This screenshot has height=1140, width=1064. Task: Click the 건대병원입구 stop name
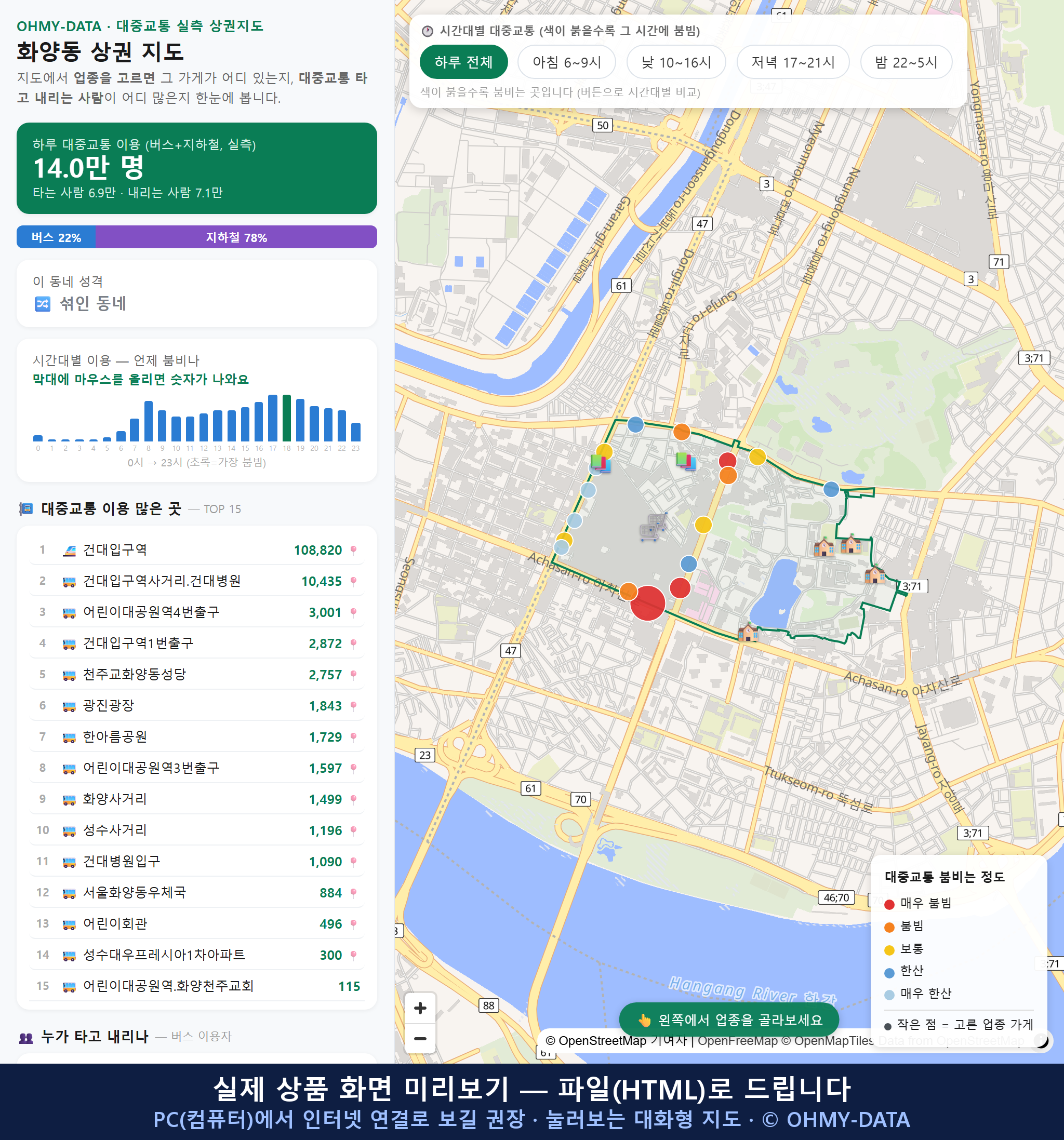[x=122, y=862]
